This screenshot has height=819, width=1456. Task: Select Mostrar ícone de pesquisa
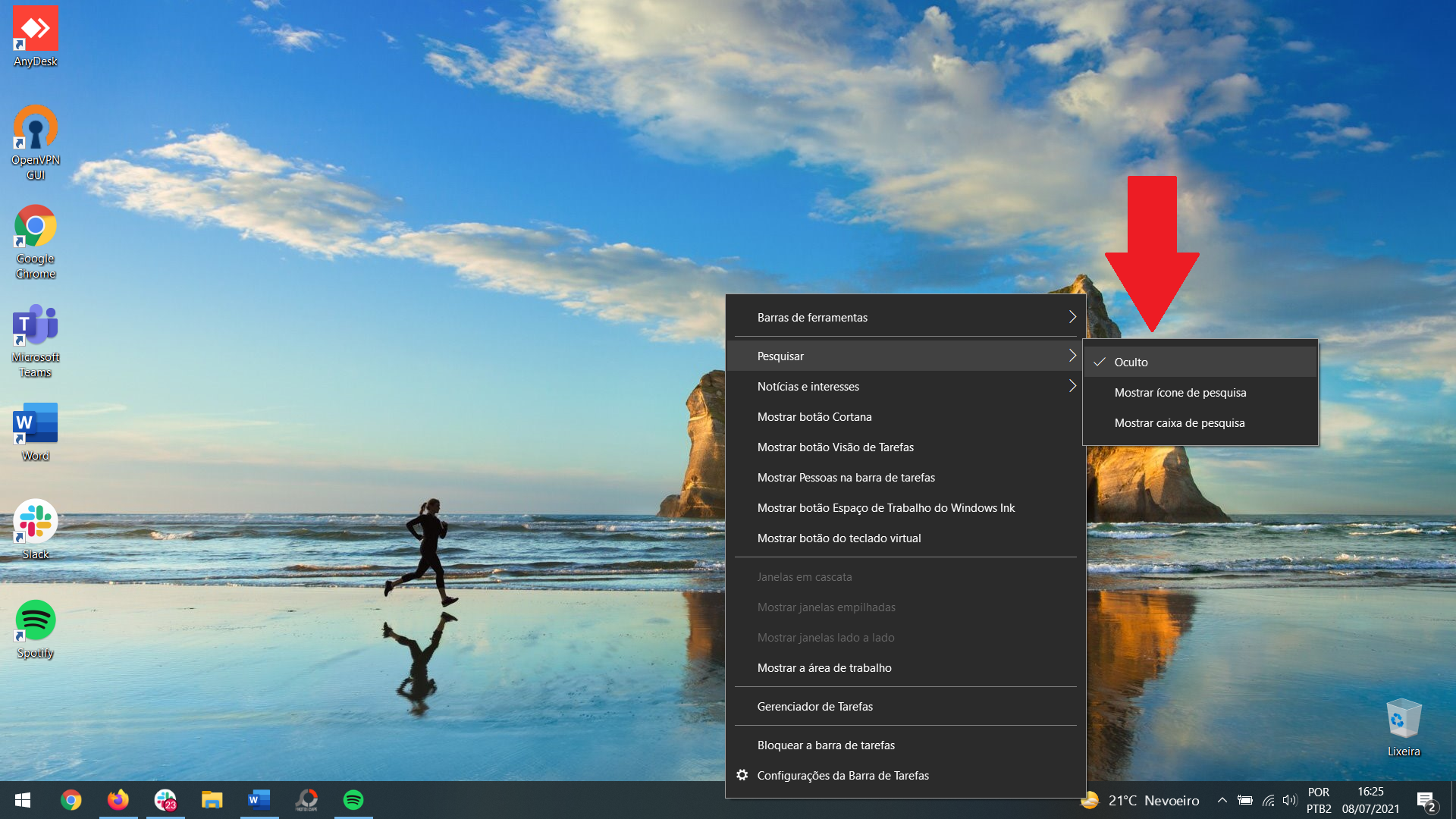[1200, 392]
